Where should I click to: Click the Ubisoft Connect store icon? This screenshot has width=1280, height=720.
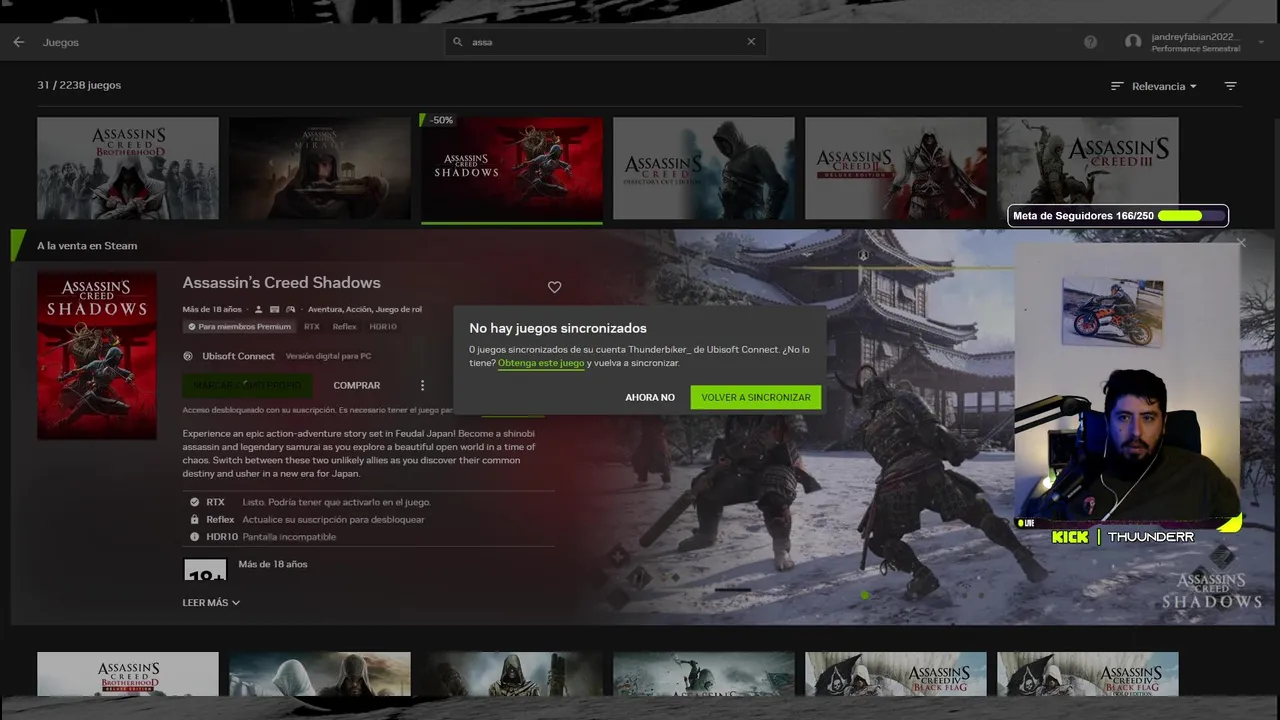[x=188, y=356]
